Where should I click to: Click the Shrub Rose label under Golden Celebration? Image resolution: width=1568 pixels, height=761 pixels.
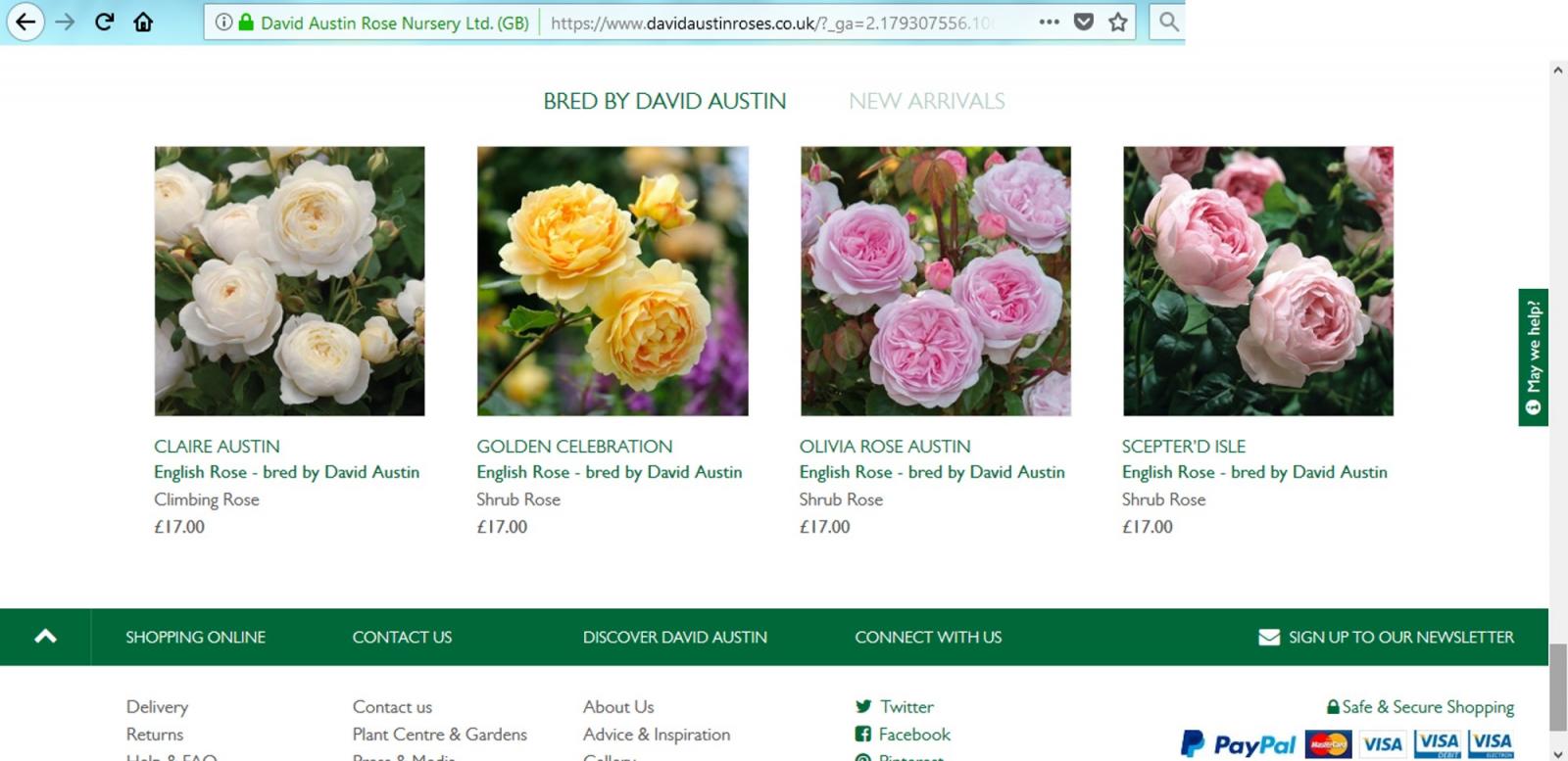(518, 499)
